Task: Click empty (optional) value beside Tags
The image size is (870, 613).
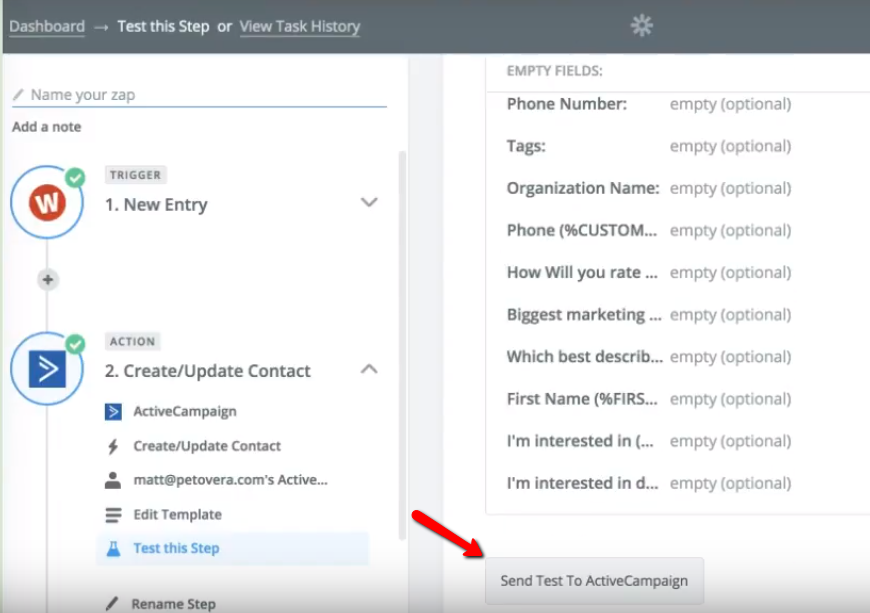Action: click(730, 146)
